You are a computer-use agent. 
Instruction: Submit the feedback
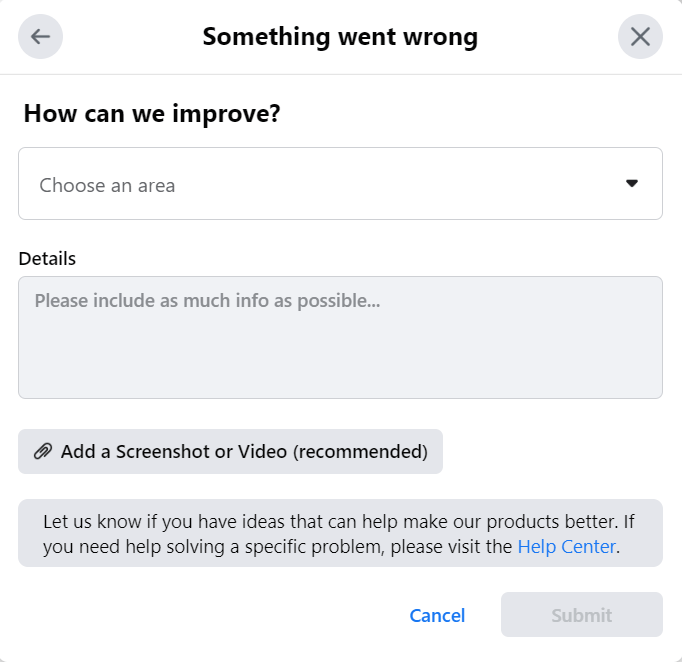tap(582, 615)
